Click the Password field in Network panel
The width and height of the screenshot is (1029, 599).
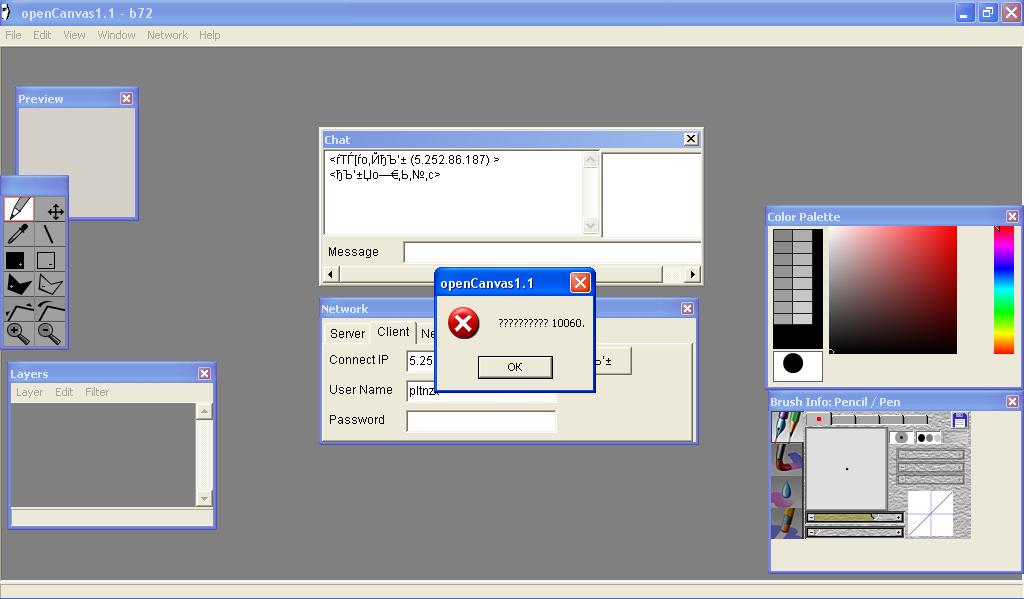[x=481, y=421]
